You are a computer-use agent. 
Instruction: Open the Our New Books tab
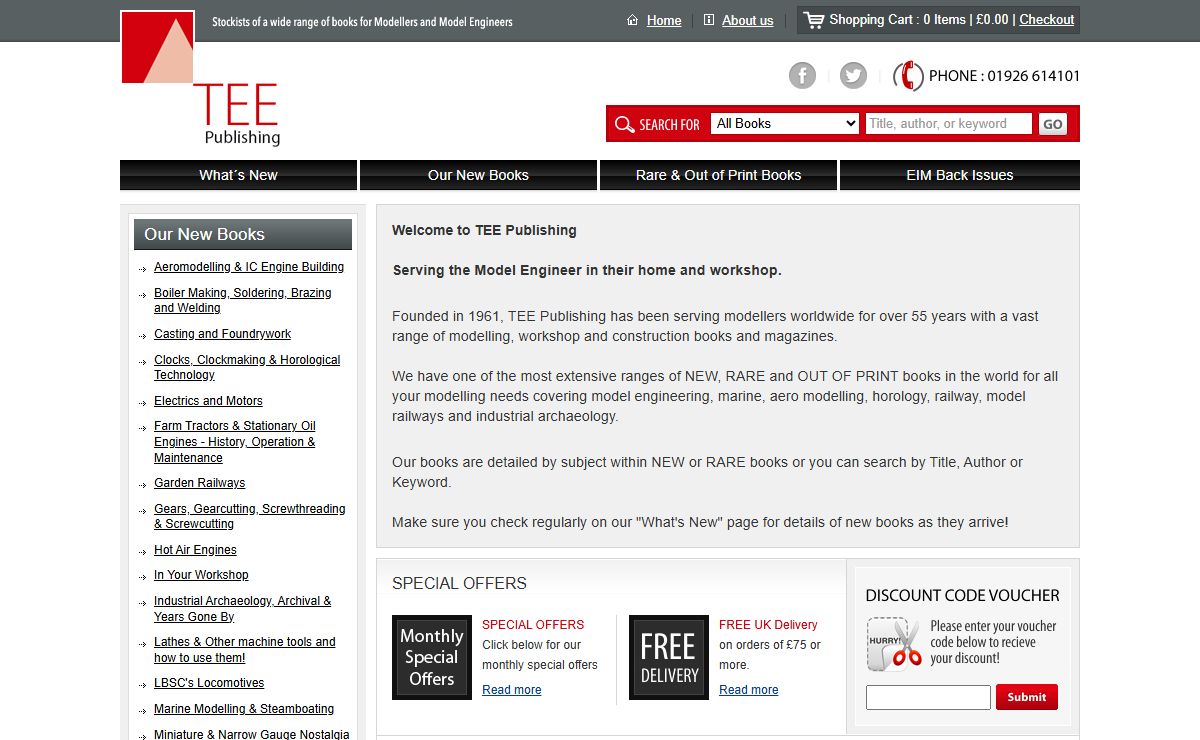click(478, 175)
